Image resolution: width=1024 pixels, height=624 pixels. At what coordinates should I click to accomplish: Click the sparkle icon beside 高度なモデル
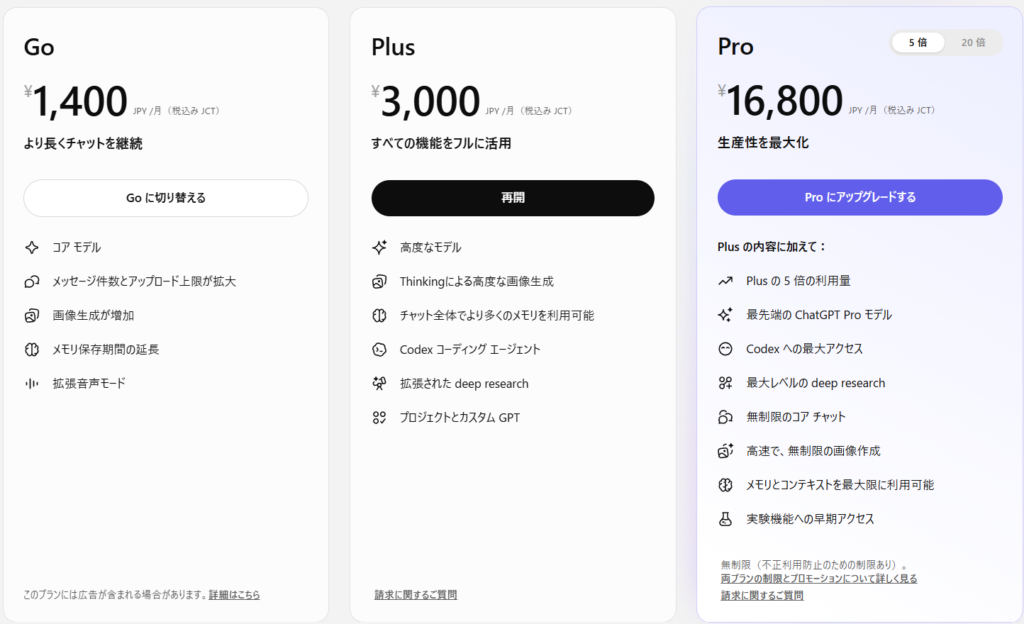379,247
